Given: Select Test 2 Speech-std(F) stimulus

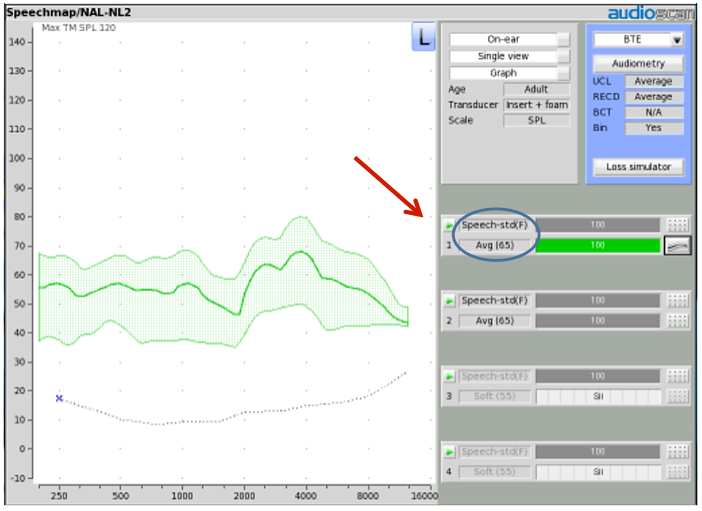Looking at the screenshot, I should (494, 301).
